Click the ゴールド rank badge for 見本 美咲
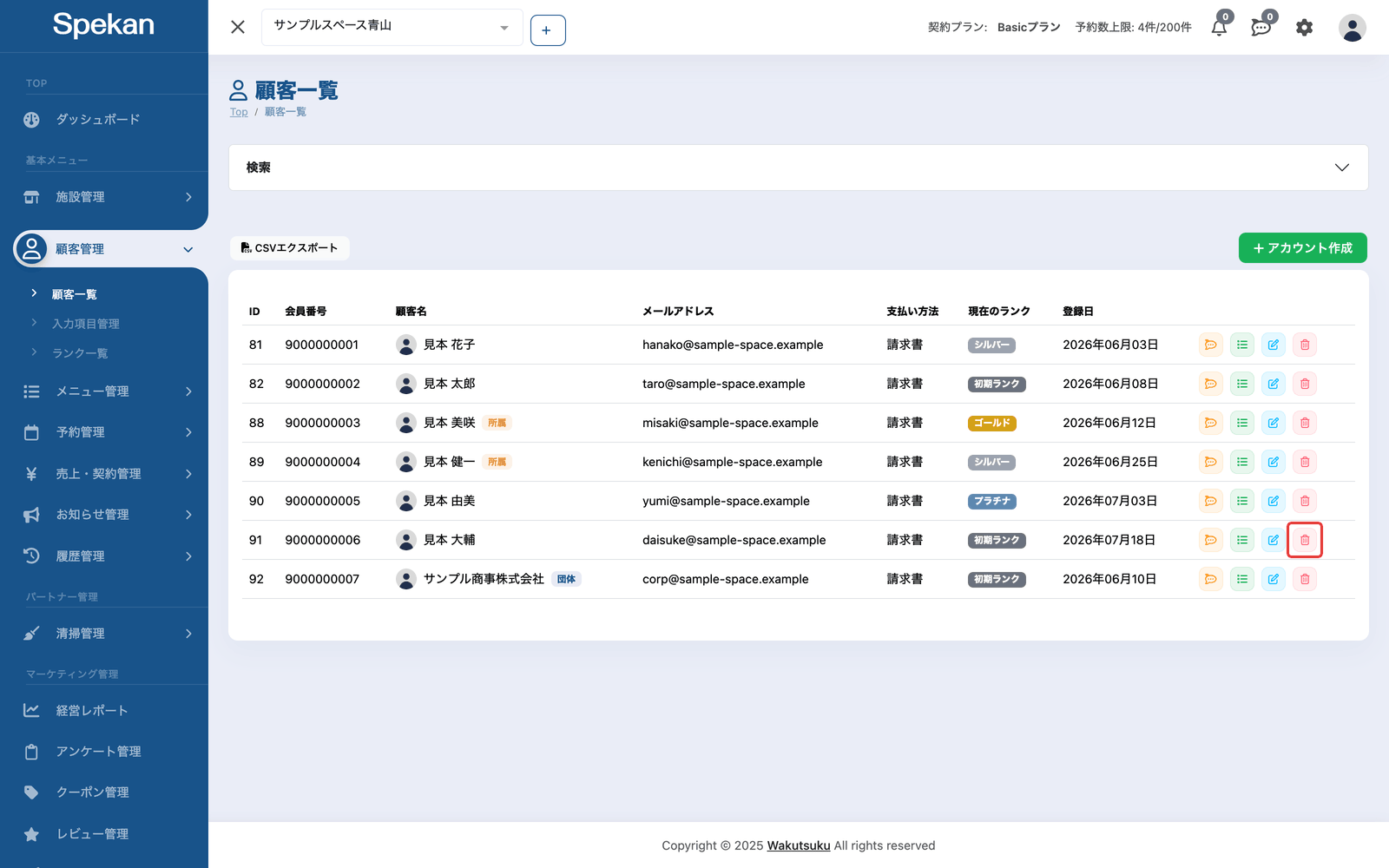This screenshot has height=868, width=1389. click(991, 424)
